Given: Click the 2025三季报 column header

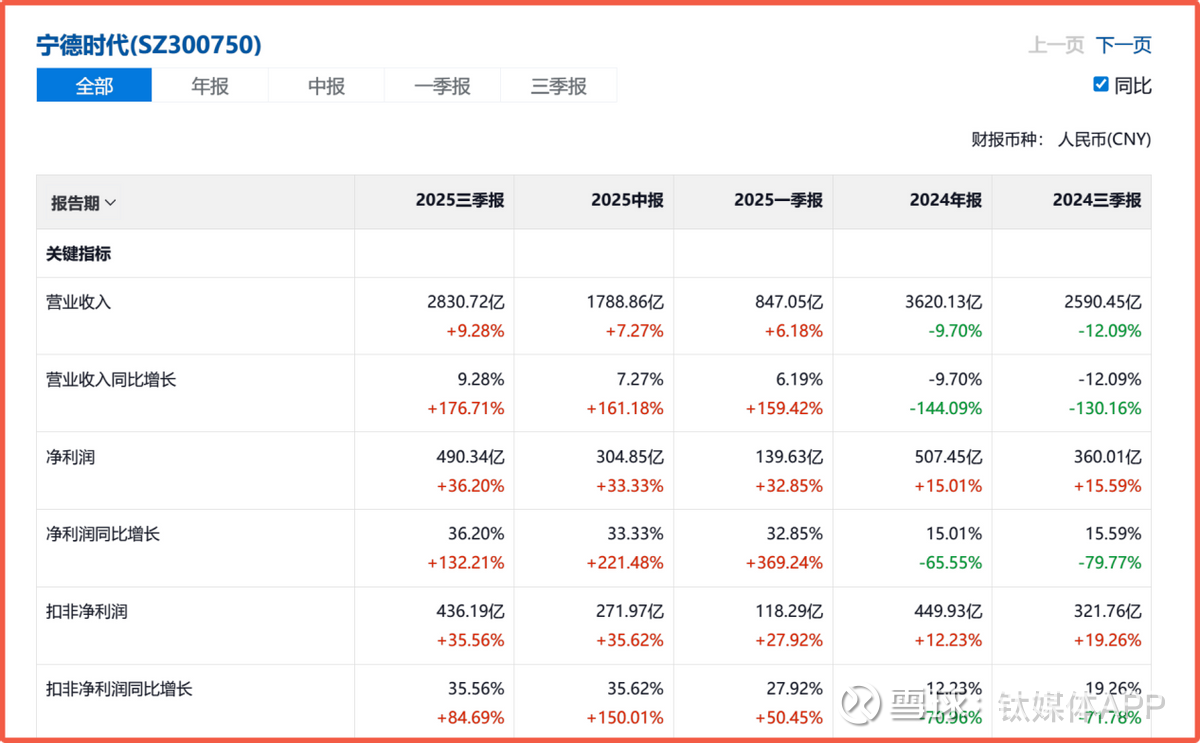Looking at the screenshot, I should pos(460,201).
